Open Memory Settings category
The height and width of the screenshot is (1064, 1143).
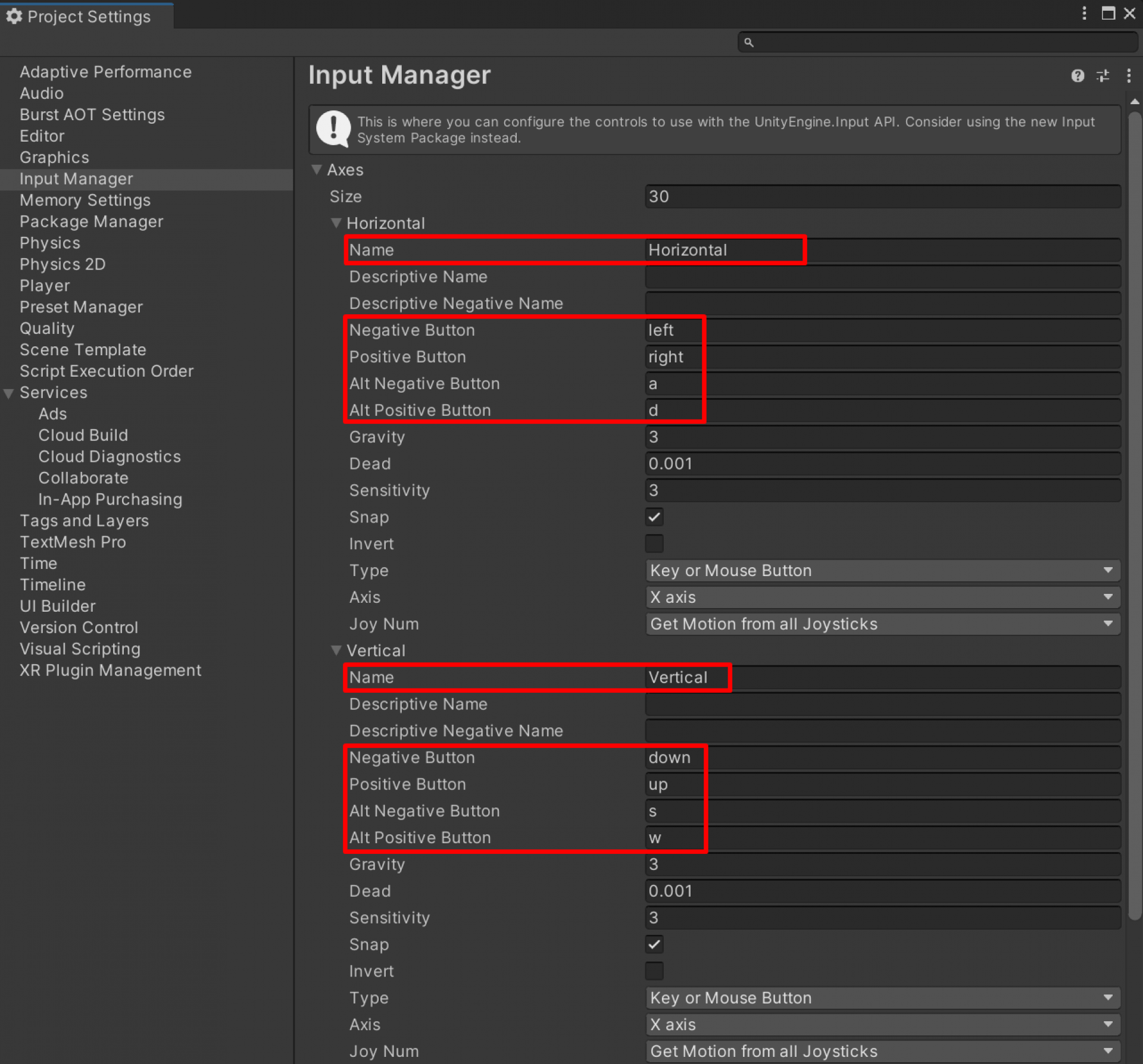pos(85,201)
